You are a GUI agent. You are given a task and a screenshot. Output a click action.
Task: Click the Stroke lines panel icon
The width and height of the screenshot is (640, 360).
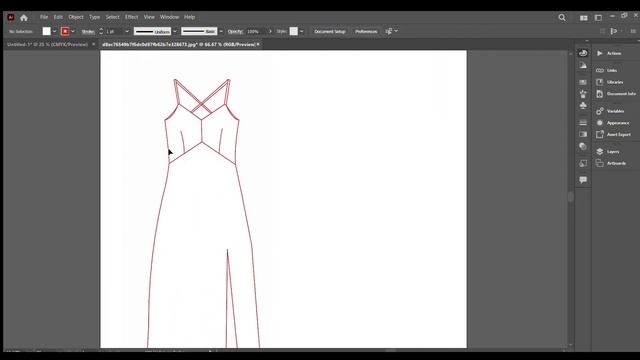point(583,122)
